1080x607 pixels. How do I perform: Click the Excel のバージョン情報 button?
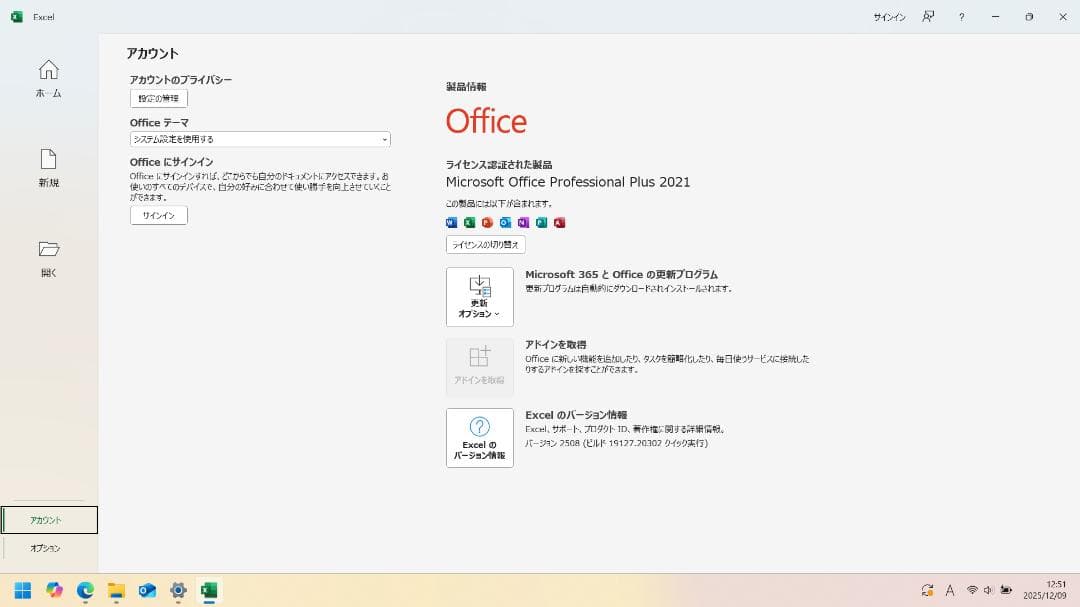(x=480, y=438)
